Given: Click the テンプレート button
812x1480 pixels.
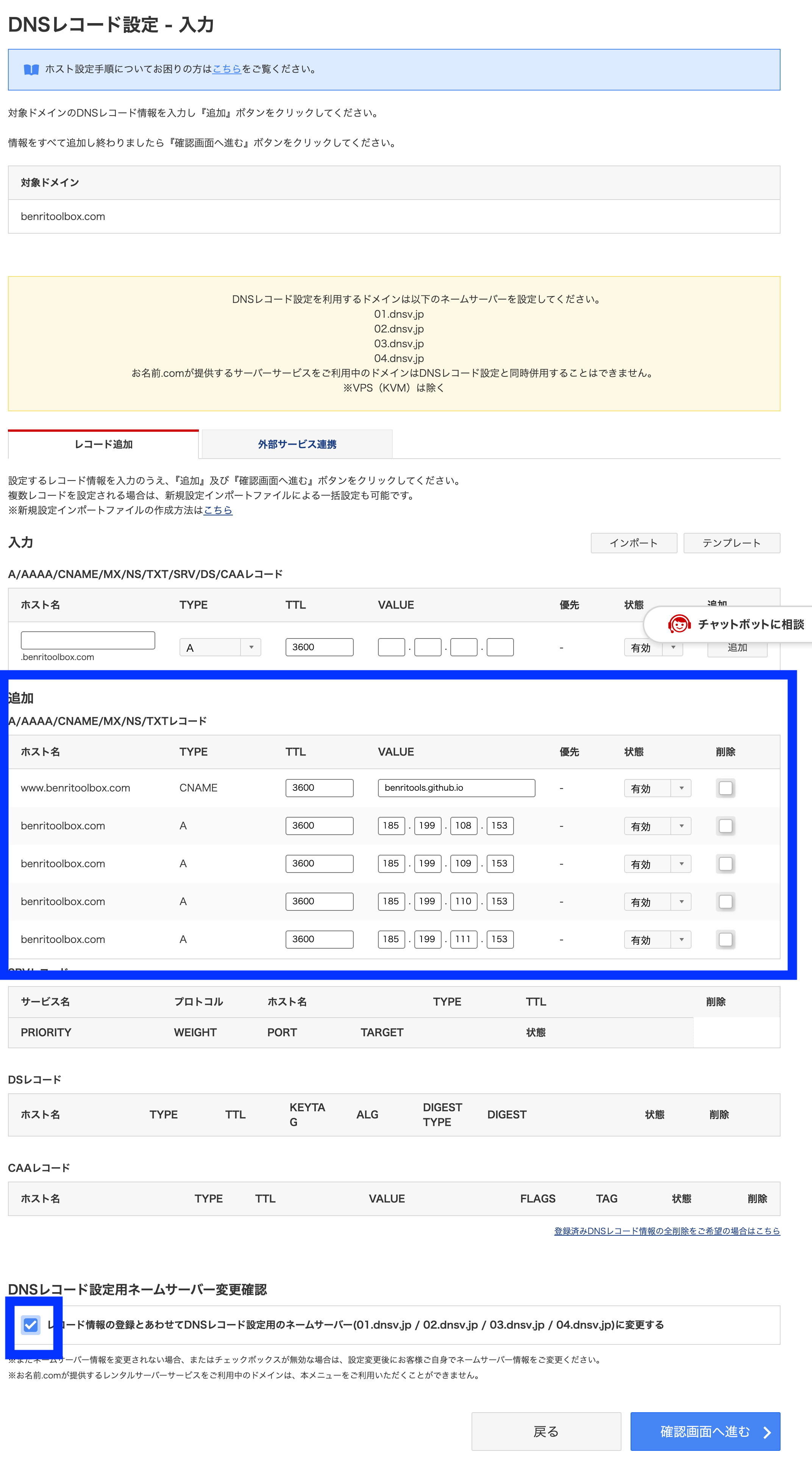Looking at the screenshot, I should [732, 543].
